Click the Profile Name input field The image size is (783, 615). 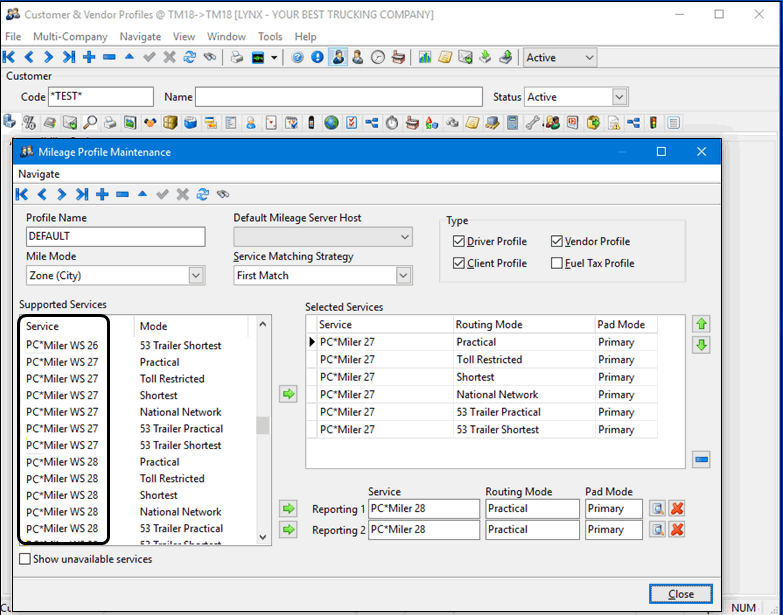[x=115, y=237]
